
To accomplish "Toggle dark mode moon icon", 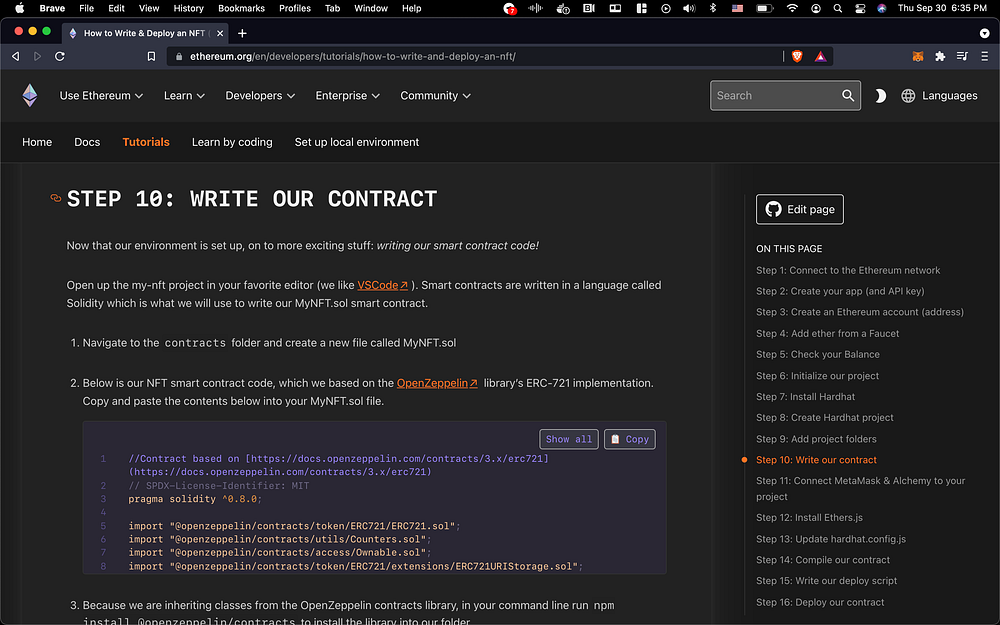I will point(880,96).
